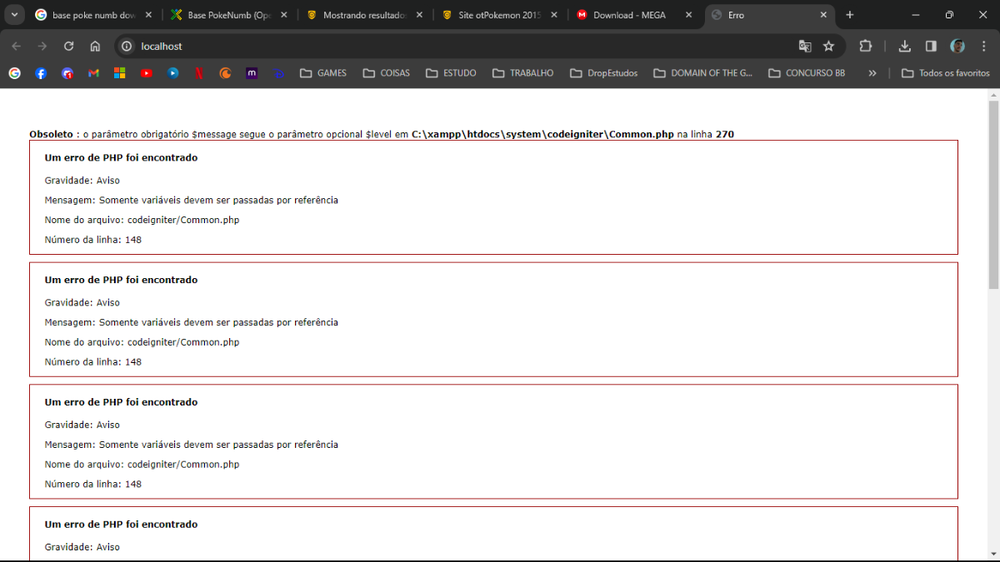The height and width of the screenshot is (562, 1000).
Task: Click the translate page icon
Action: [804, 46]
